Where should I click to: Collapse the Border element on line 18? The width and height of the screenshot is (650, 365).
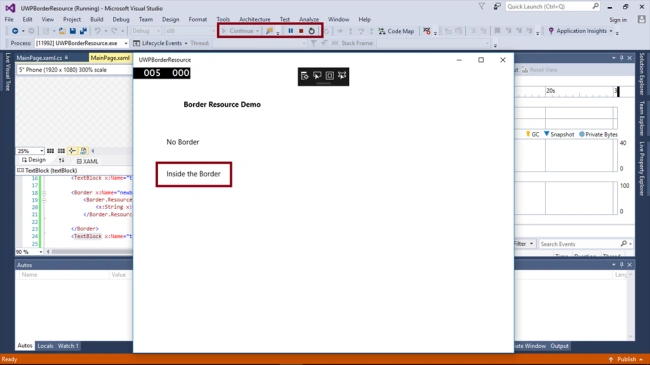click(x=44, y=193)
